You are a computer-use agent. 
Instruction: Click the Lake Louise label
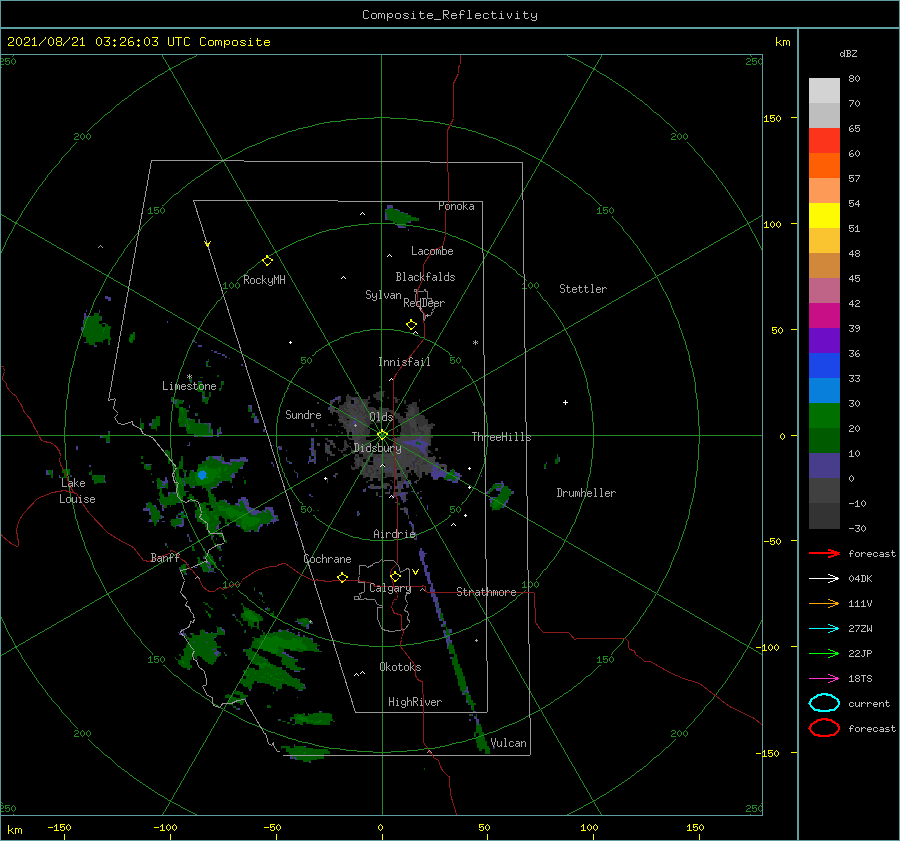[x=77, y=491]
